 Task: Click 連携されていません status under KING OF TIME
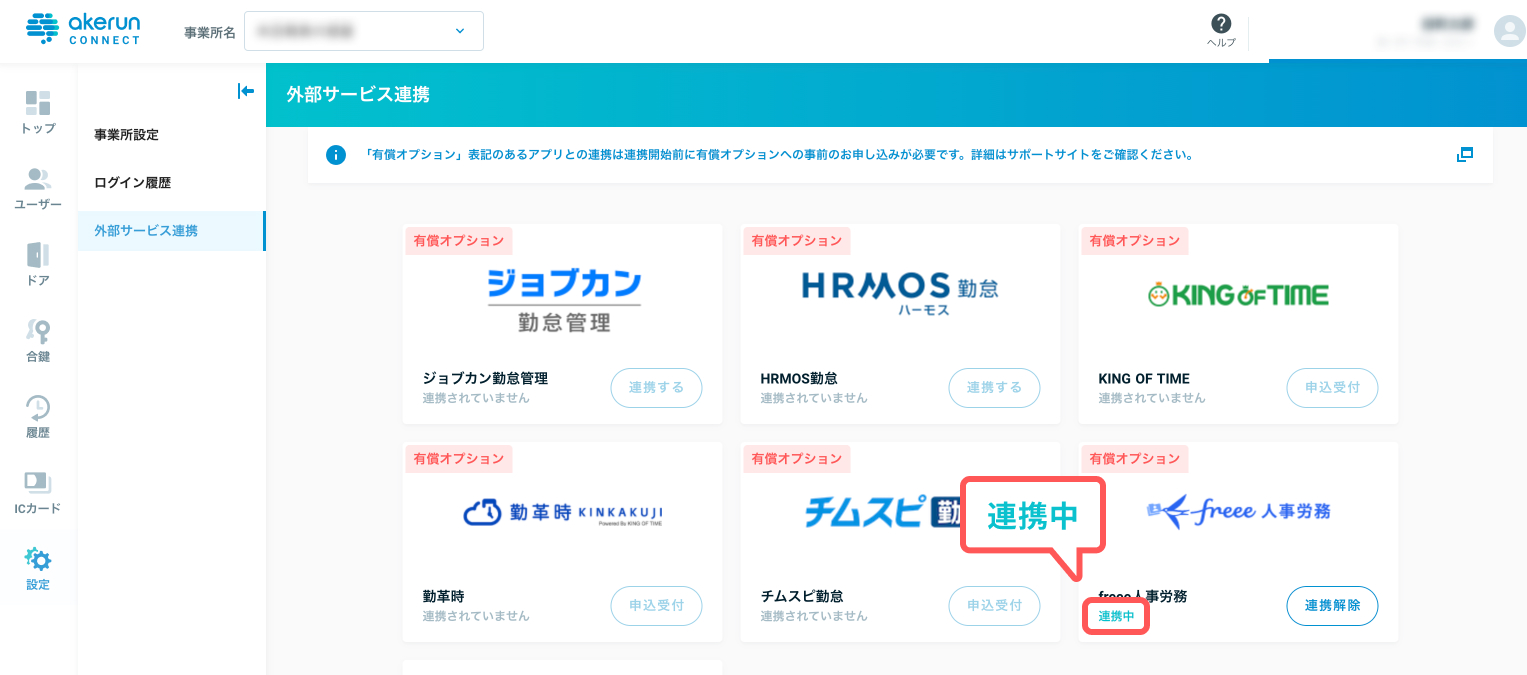1152,398
